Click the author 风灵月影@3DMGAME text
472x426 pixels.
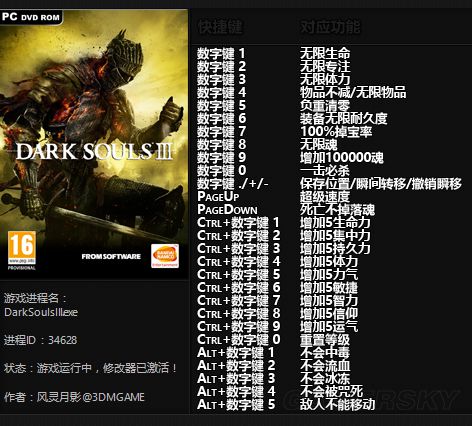pos(90,397)
